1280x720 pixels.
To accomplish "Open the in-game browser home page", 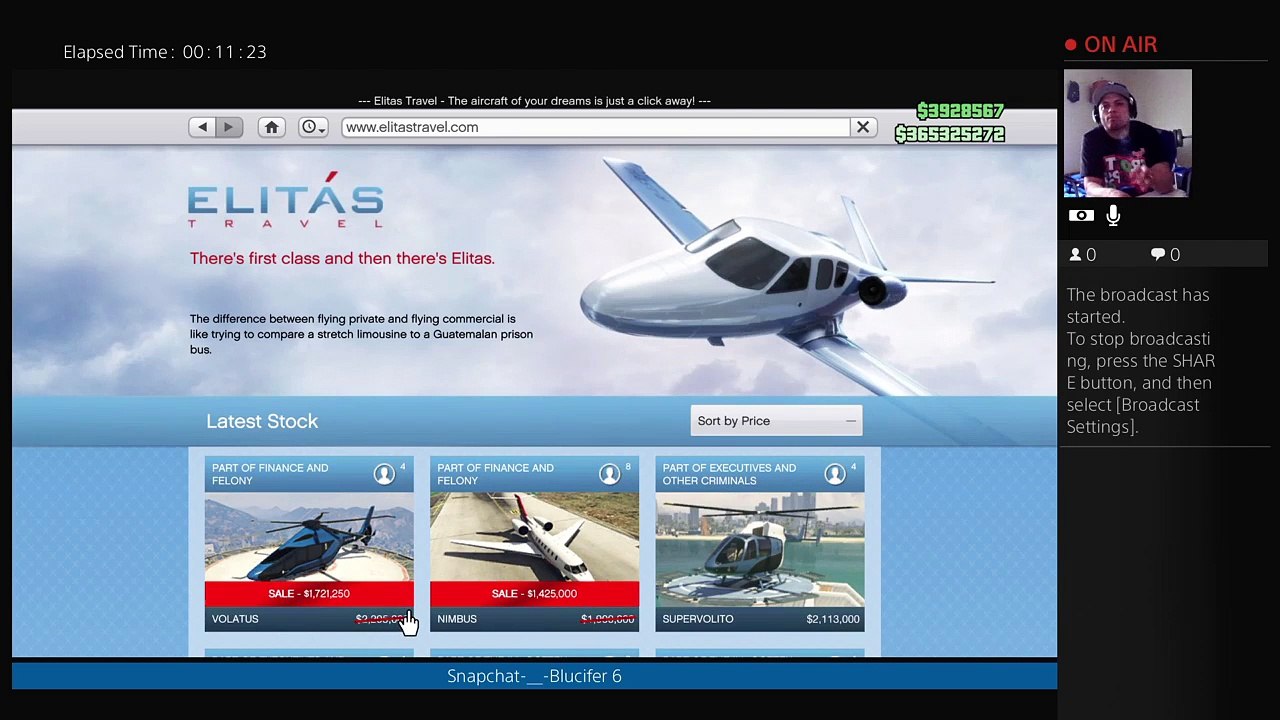I will [271, 127].
